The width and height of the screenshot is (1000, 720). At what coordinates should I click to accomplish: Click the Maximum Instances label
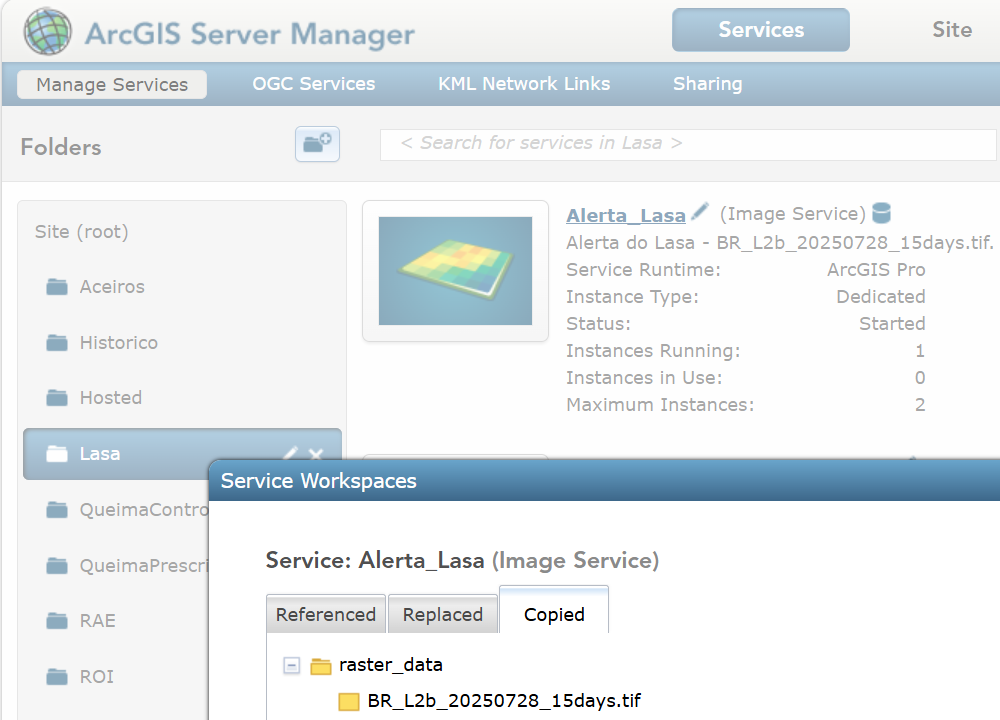(x=660, y=405)
